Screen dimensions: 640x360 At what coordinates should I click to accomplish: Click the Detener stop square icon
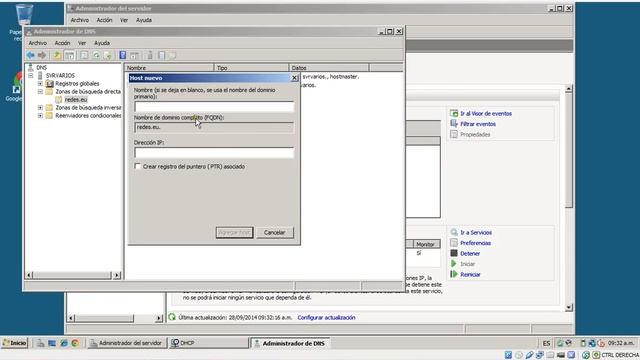(x=454, y=253)
